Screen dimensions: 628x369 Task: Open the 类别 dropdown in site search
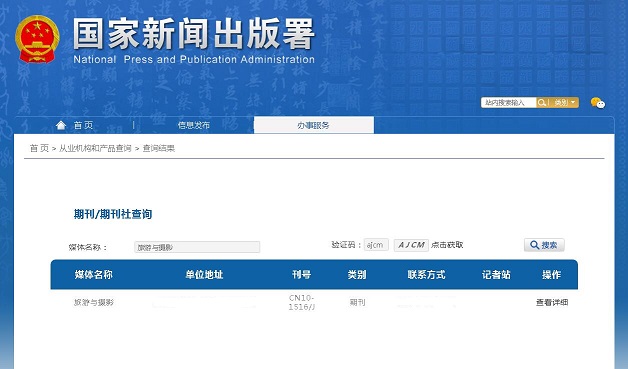565,103
